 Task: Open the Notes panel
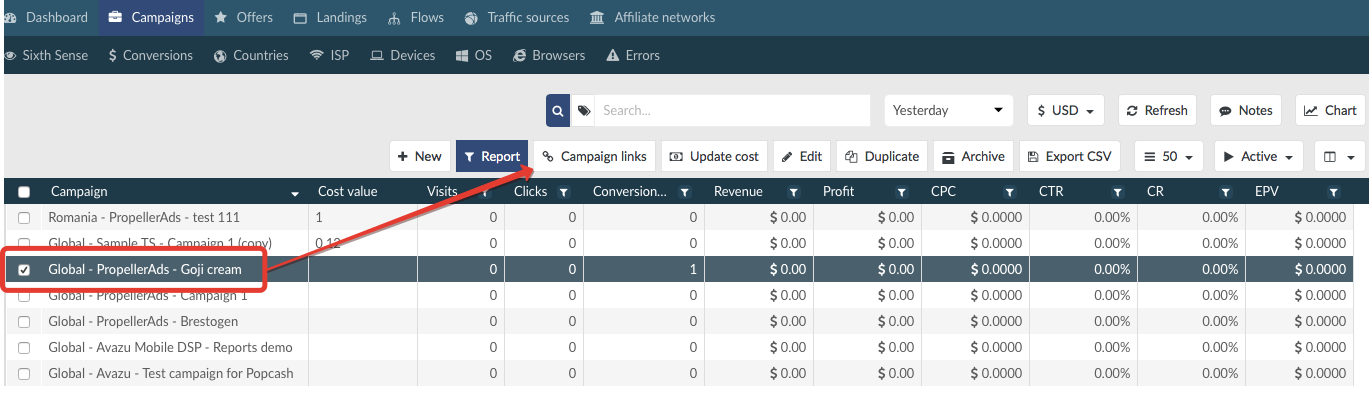tap(1246, 111)
